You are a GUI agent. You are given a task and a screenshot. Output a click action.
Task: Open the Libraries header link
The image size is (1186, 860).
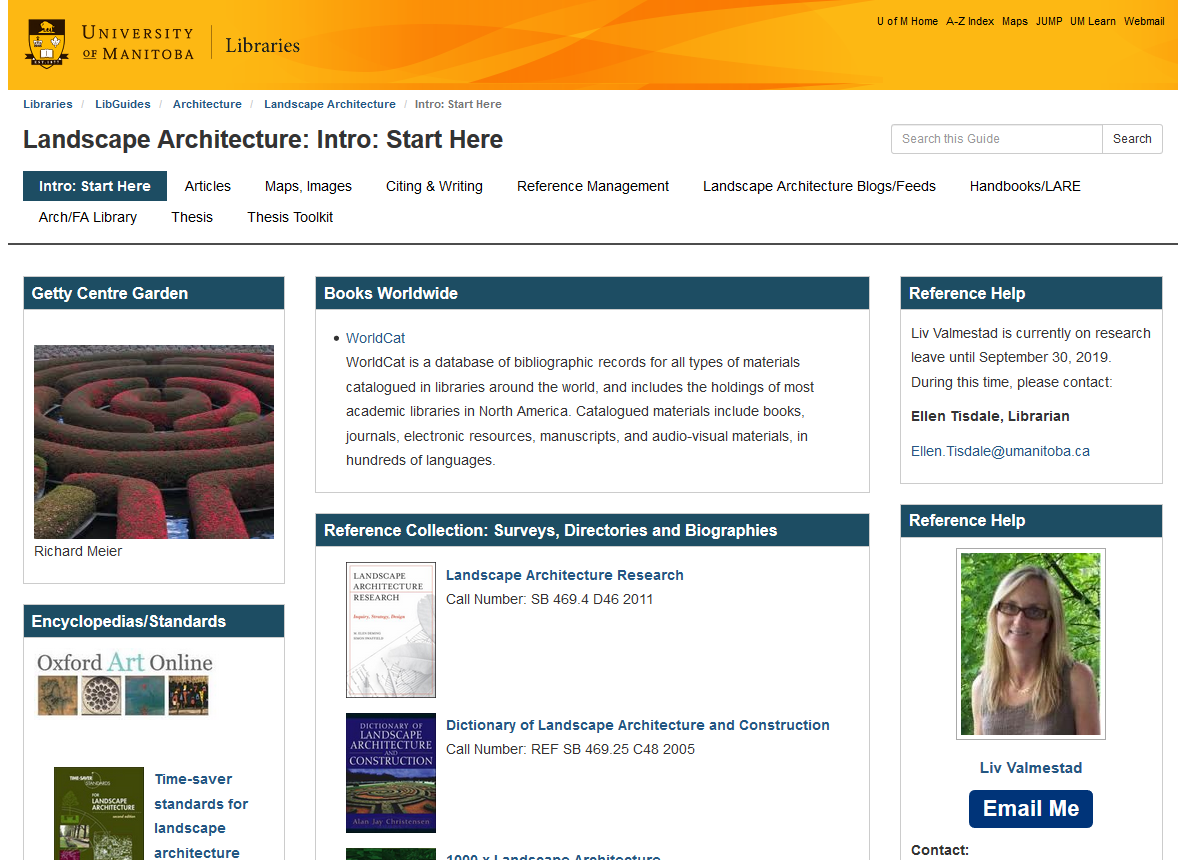[262, 45]
